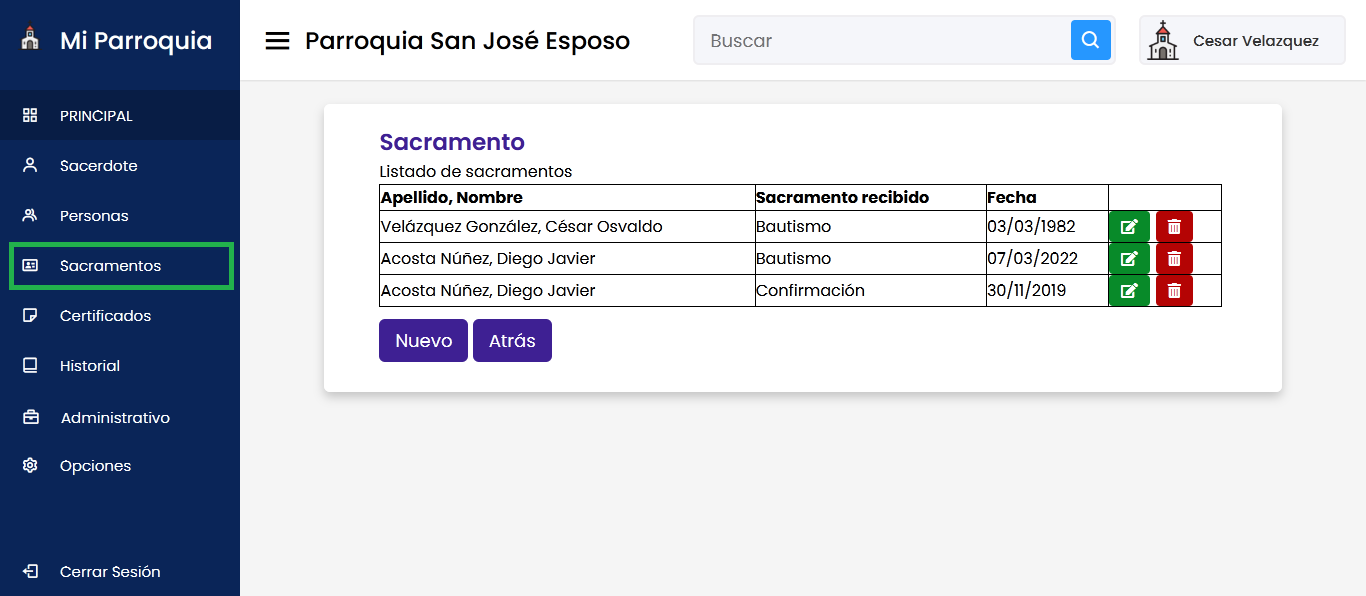Focus the Buscar search field
This screenshot has width=1366, height=596.
[882, 41]
